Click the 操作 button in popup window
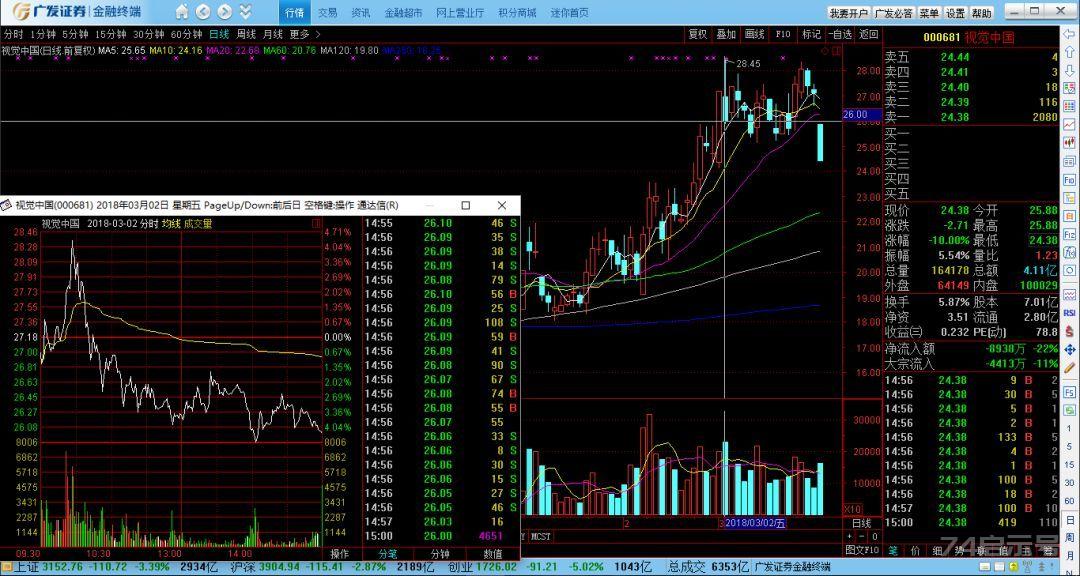The height and width of the screenshot is (576, 1080). (x=340, y=553)
